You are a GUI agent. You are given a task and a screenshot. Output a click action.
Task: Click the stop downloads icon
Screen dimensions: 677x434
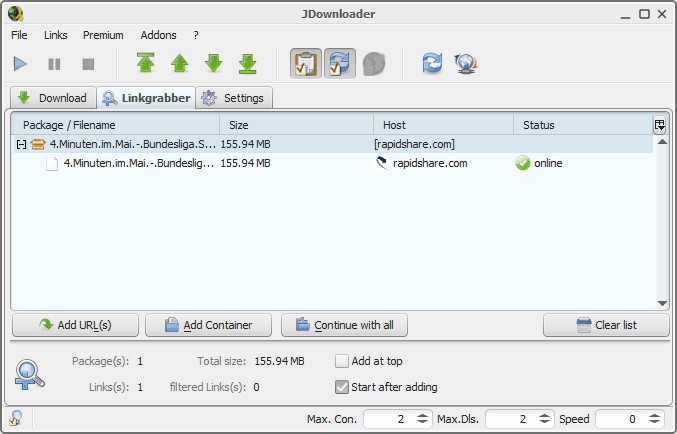pyautogui.click(x=88, y=64)
